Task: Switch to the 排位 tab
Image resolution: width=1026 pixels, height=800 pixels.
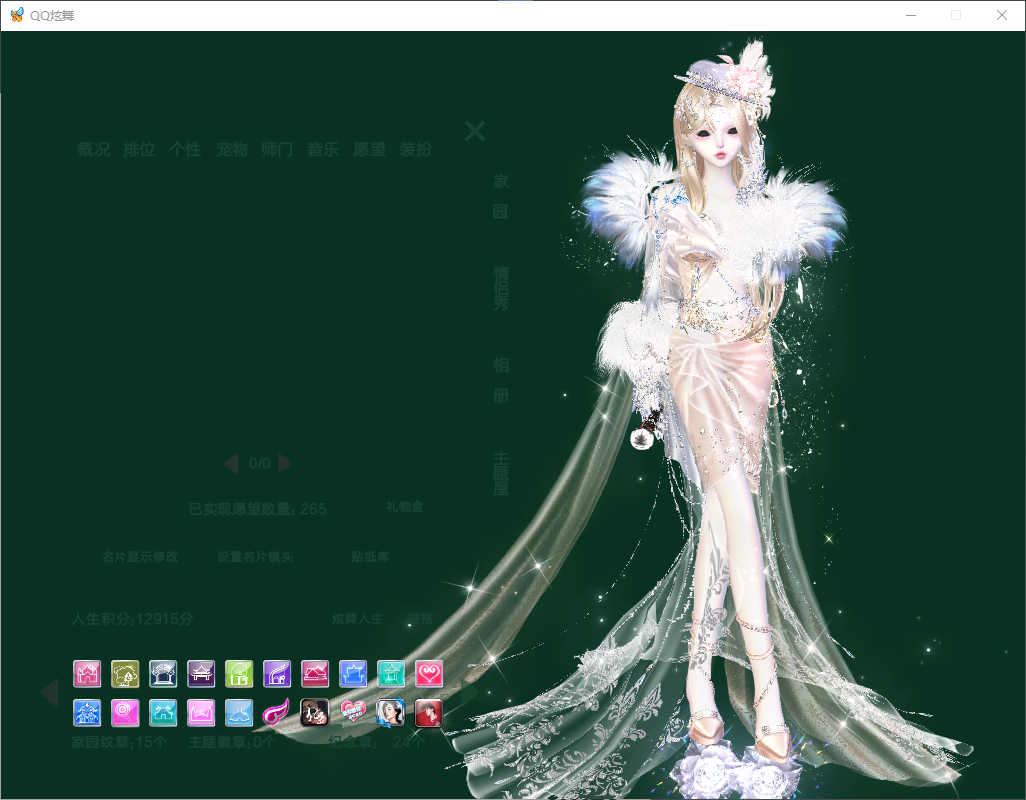Action: pyautogui.click(x=139, y=150)
